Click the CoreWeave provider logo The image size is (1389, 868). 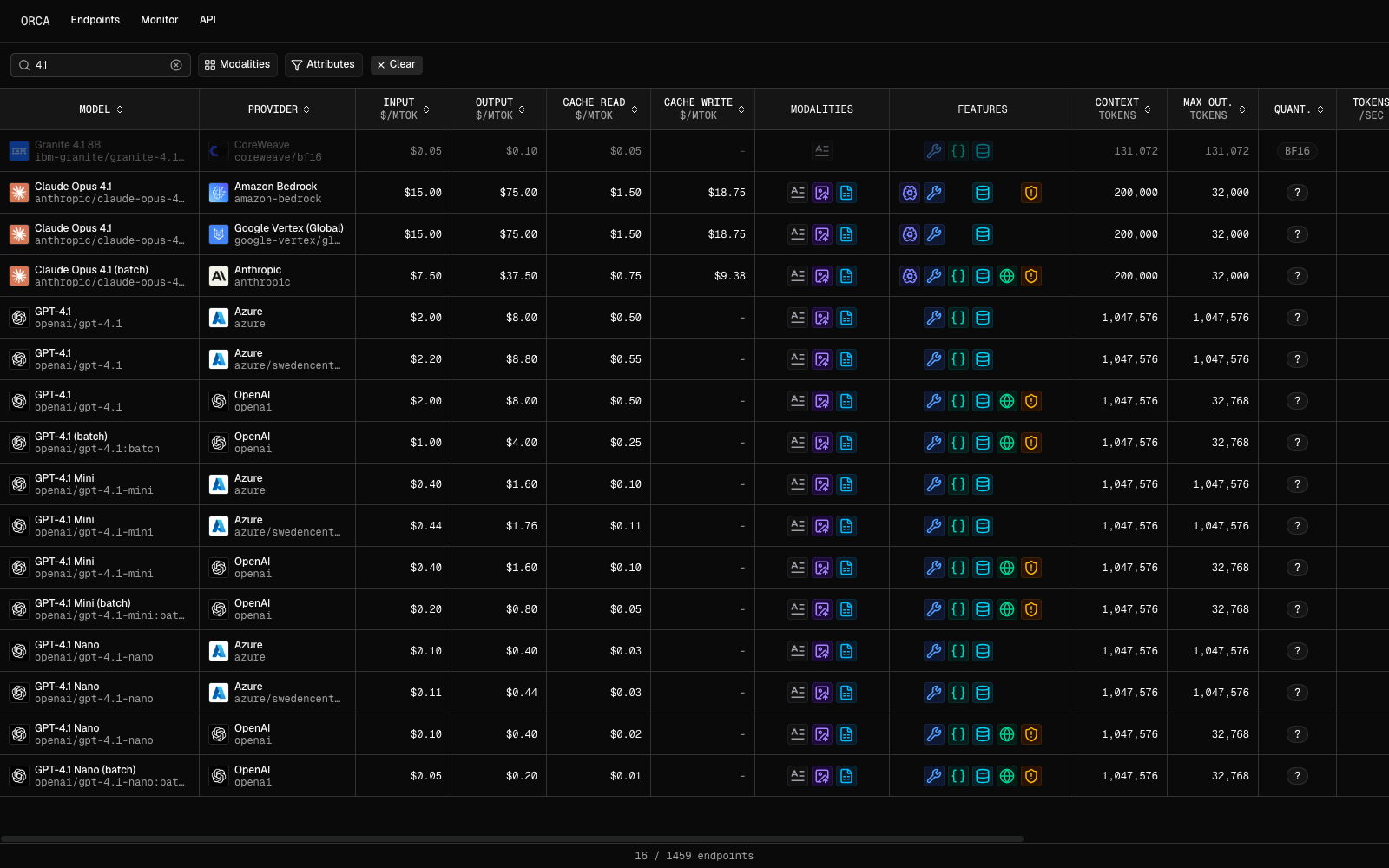[x=219, y=151]
